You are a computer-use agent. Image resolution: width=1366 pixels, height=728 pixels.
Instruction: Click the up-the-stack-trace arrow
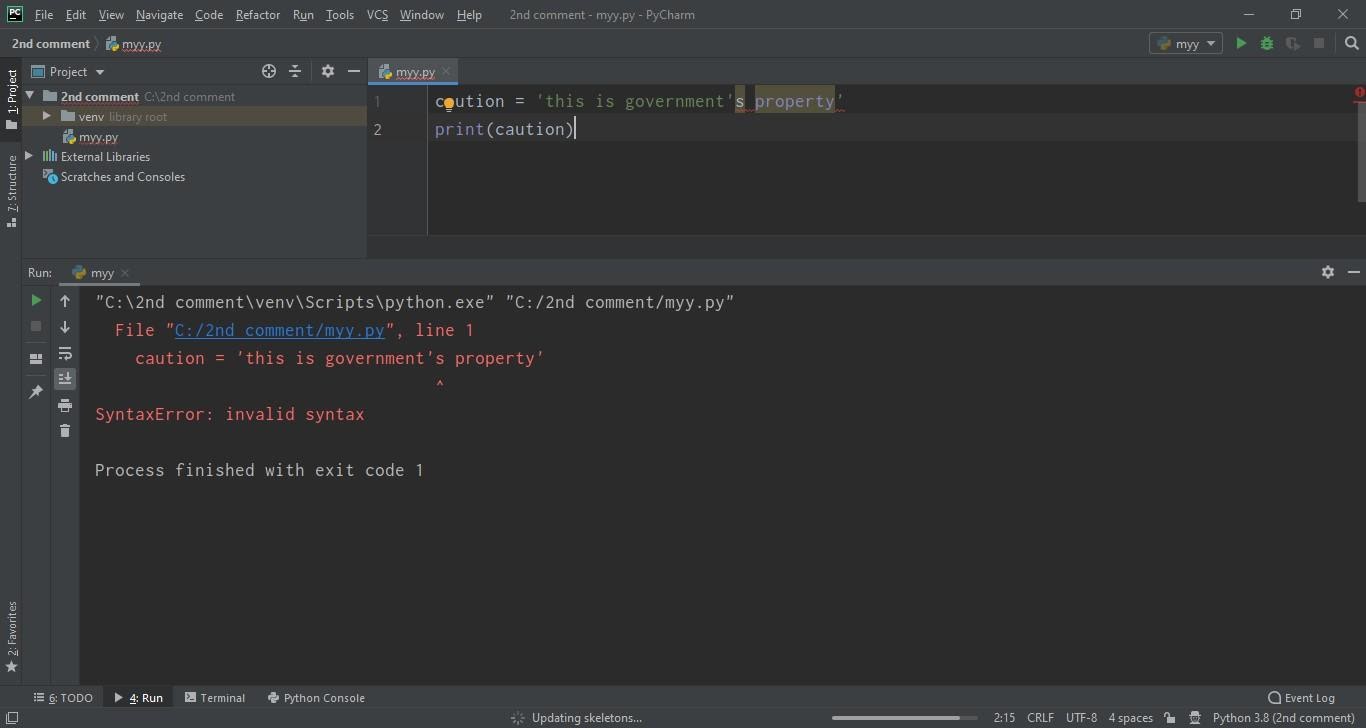click(x=64, y=301)
